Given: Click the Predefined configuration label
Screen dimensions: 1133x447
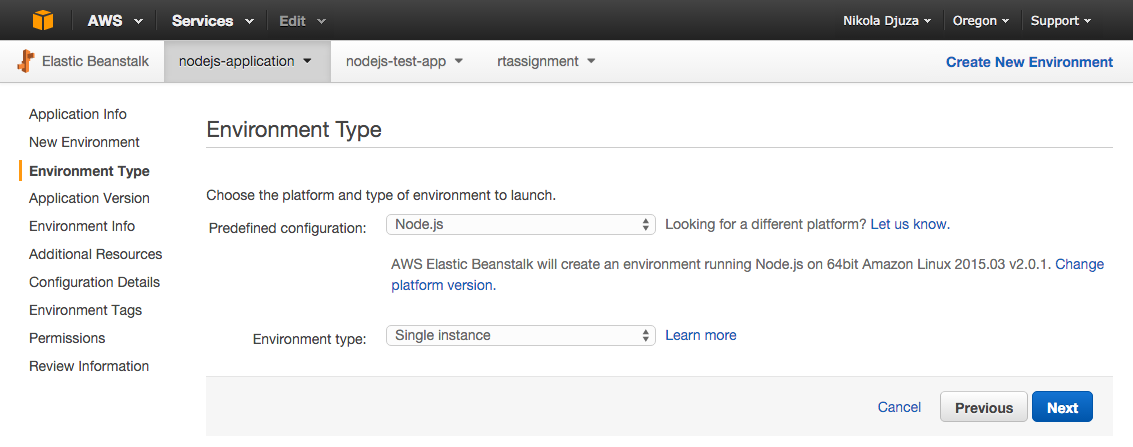Looking at the screenshot, I should [288, 228].
